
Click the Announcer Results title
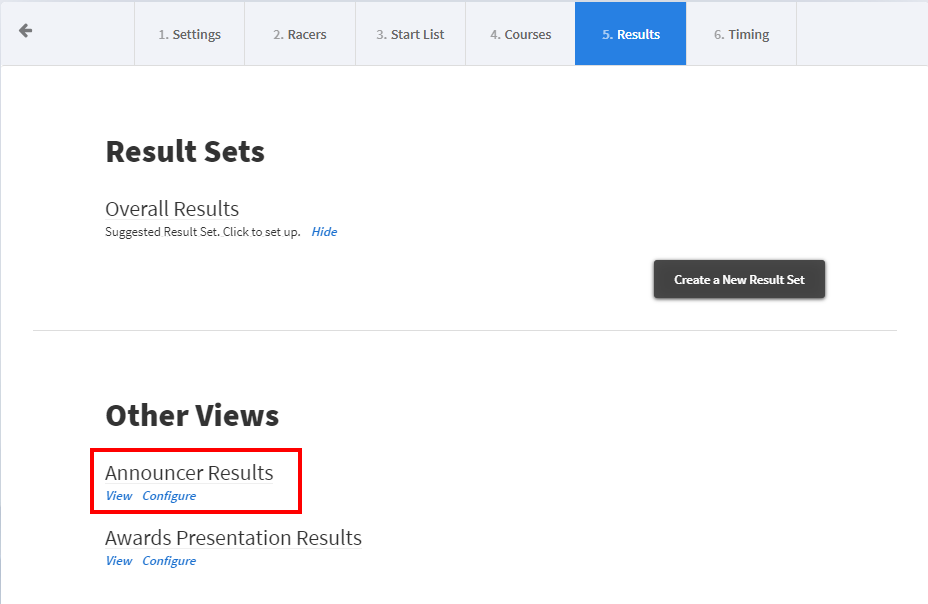[189, 473]
